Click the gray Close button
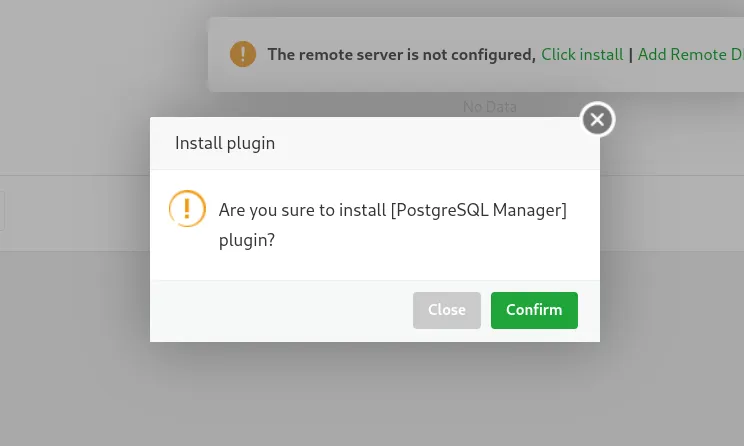Image resolution: width=744 pixels, height=446 pixels. [x=446, y=310]
